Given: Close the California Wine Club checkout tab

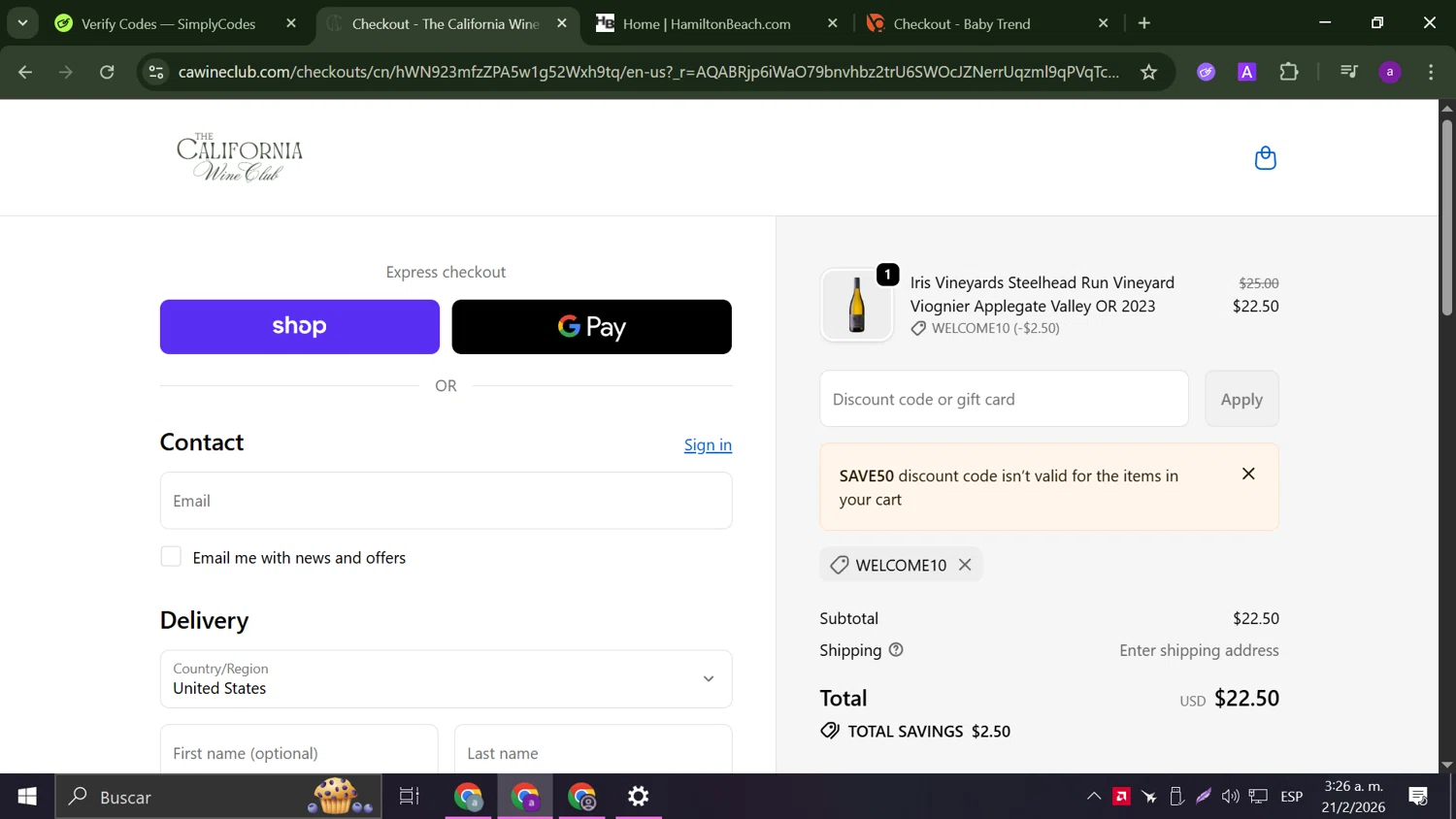Looking at the screenshot, I should [x=562, y=23].
